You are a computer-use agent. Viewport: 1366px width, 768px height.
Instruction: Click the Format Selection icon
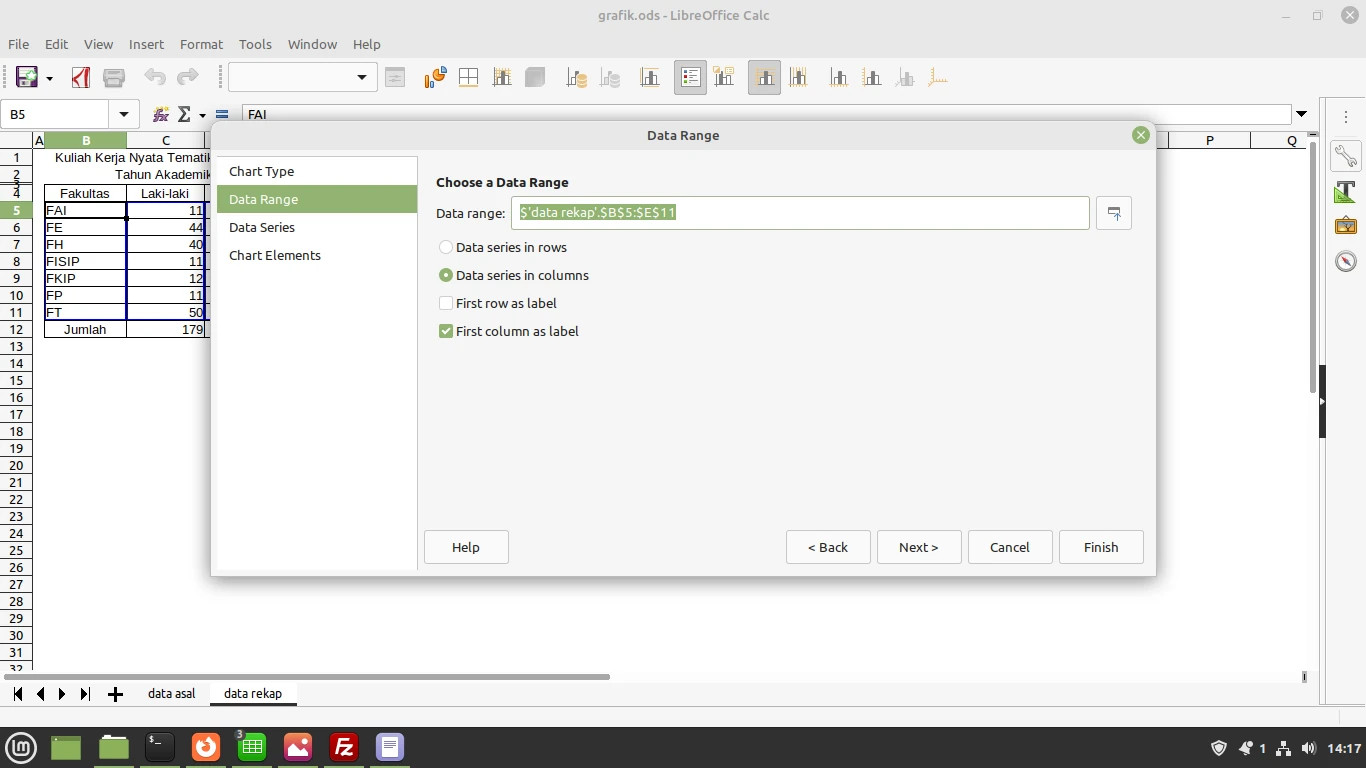click(x=395, y=78)
